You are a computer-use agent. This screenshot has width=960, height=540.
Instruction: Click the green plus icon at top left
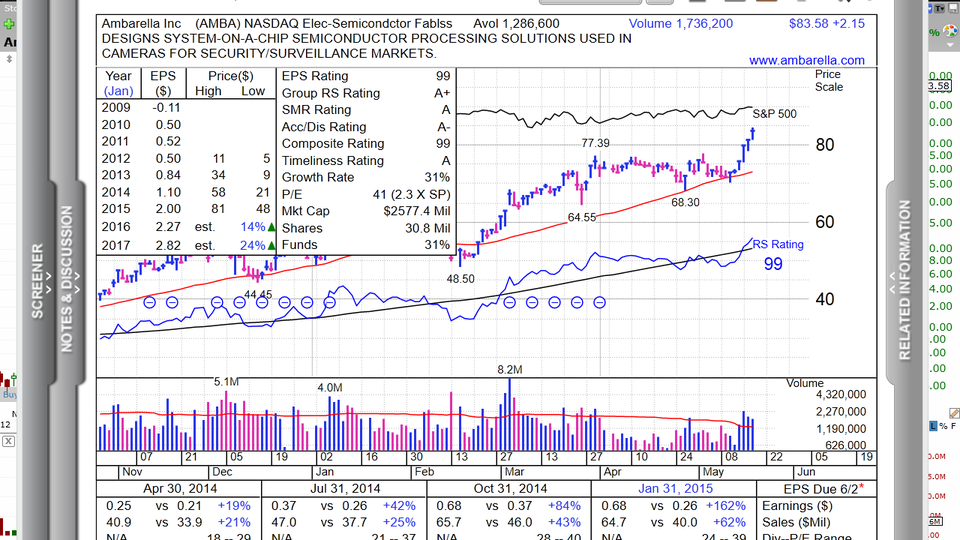point(9,24)
